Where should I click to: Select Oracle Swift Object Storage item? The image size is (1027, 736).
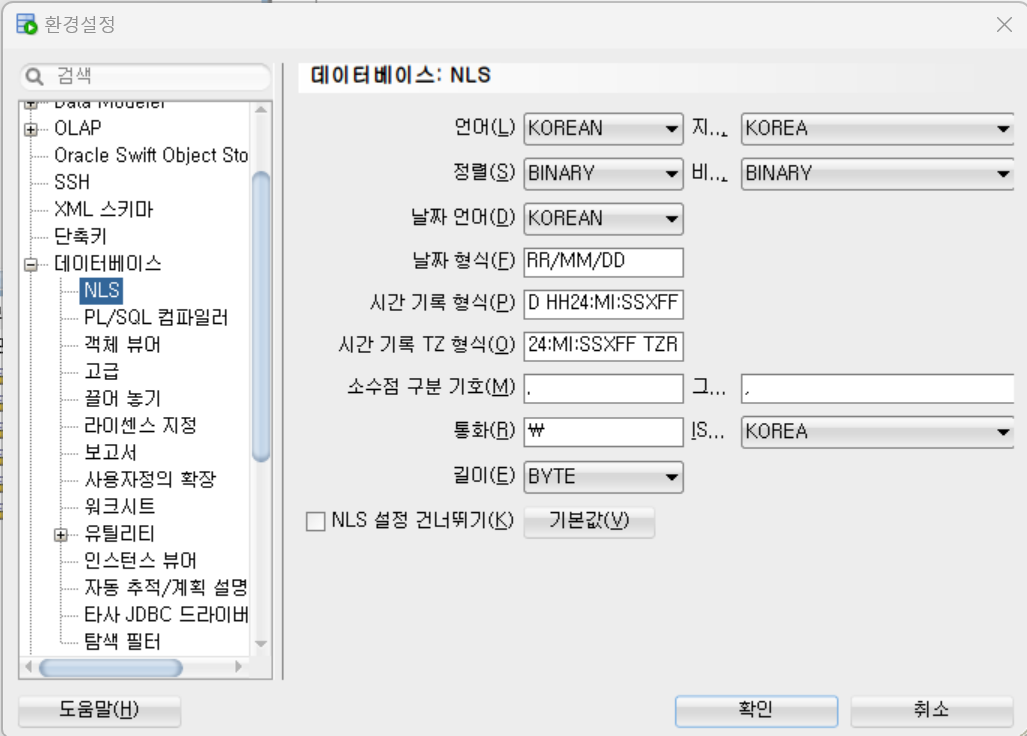click(151, 155)
